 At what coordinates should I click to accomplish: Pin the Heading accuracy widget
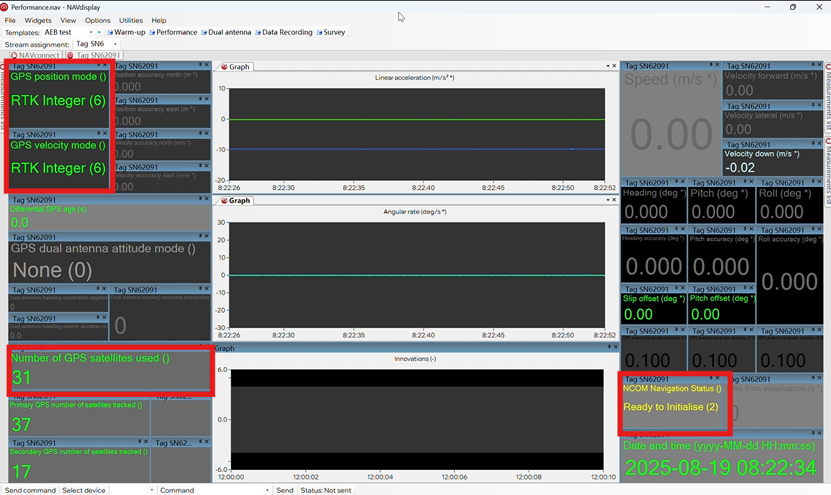(677, 229)
